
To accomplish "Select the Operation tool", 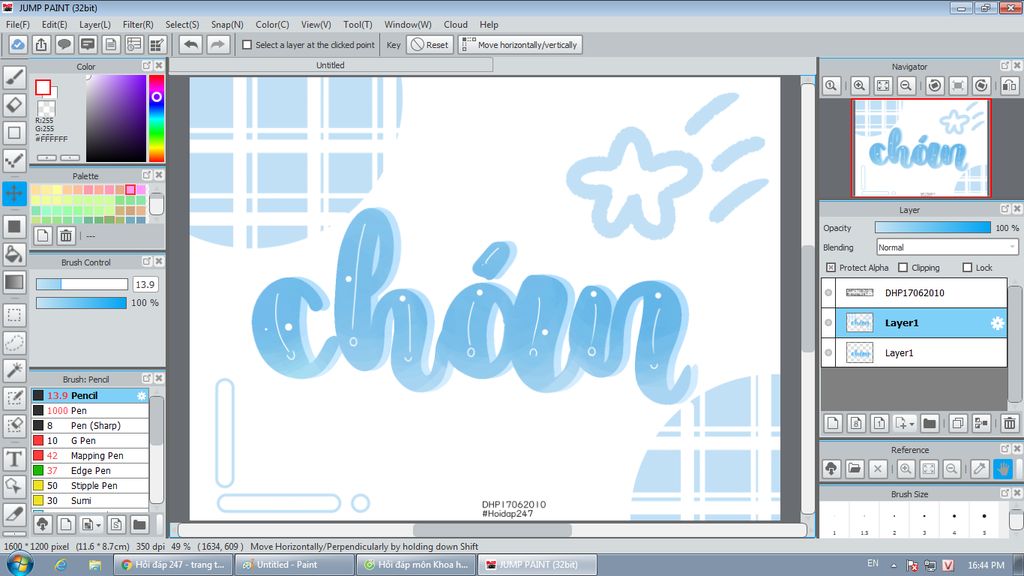I will point(14,487).
